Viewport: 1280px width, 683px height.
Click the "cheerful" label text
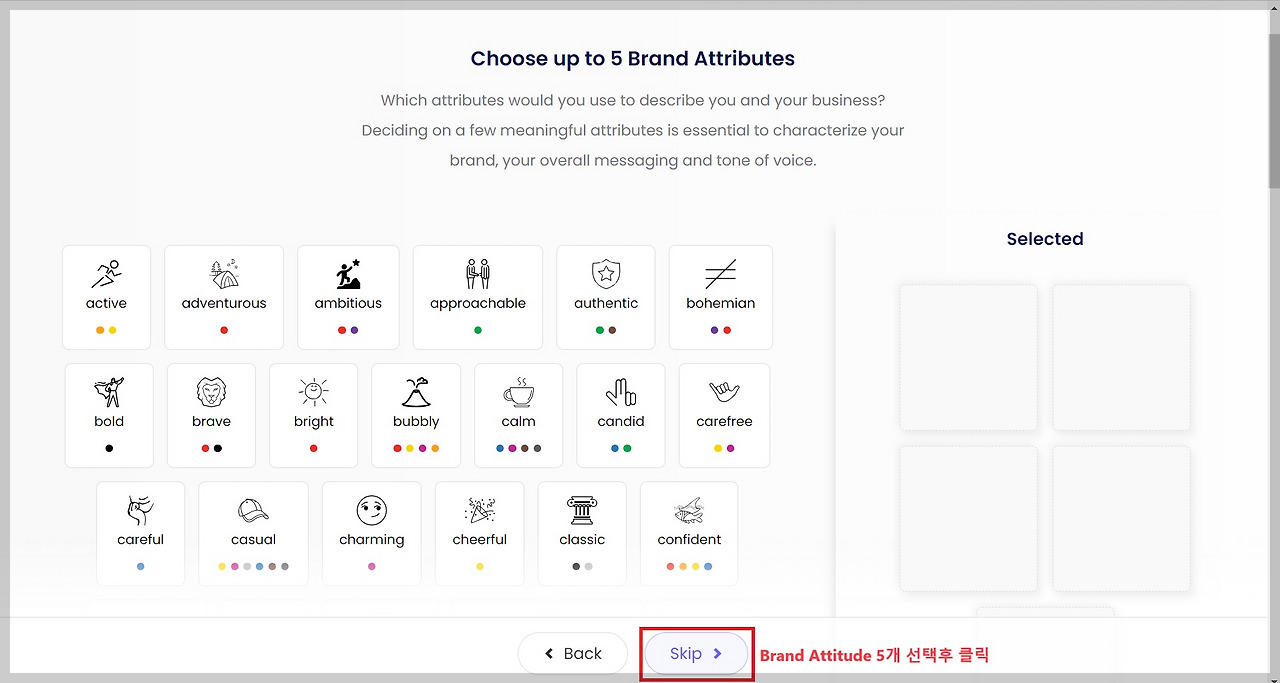coord(480,539)
